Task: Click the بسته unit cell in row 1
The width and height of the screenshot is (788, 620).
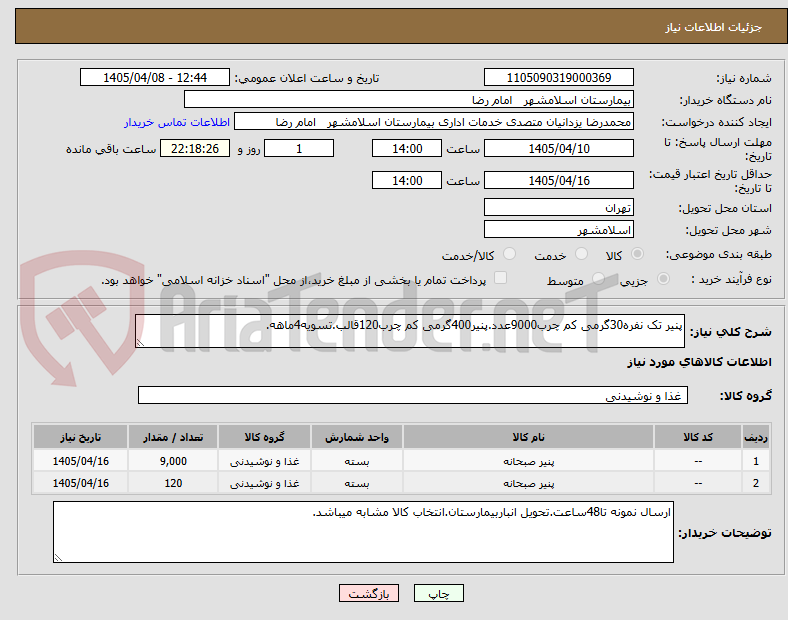Action: pyautogui.click(x=357, y=461)
